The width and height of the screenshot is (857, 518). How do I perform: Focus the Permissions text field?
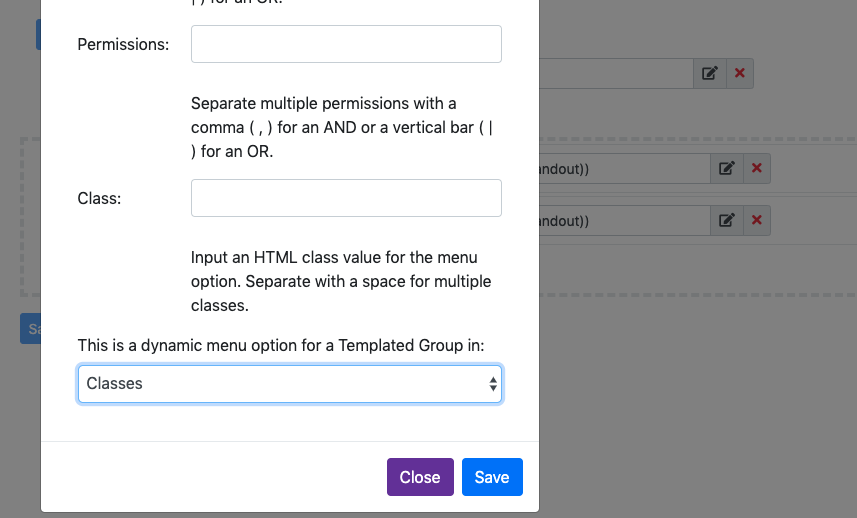click(346, 44)
